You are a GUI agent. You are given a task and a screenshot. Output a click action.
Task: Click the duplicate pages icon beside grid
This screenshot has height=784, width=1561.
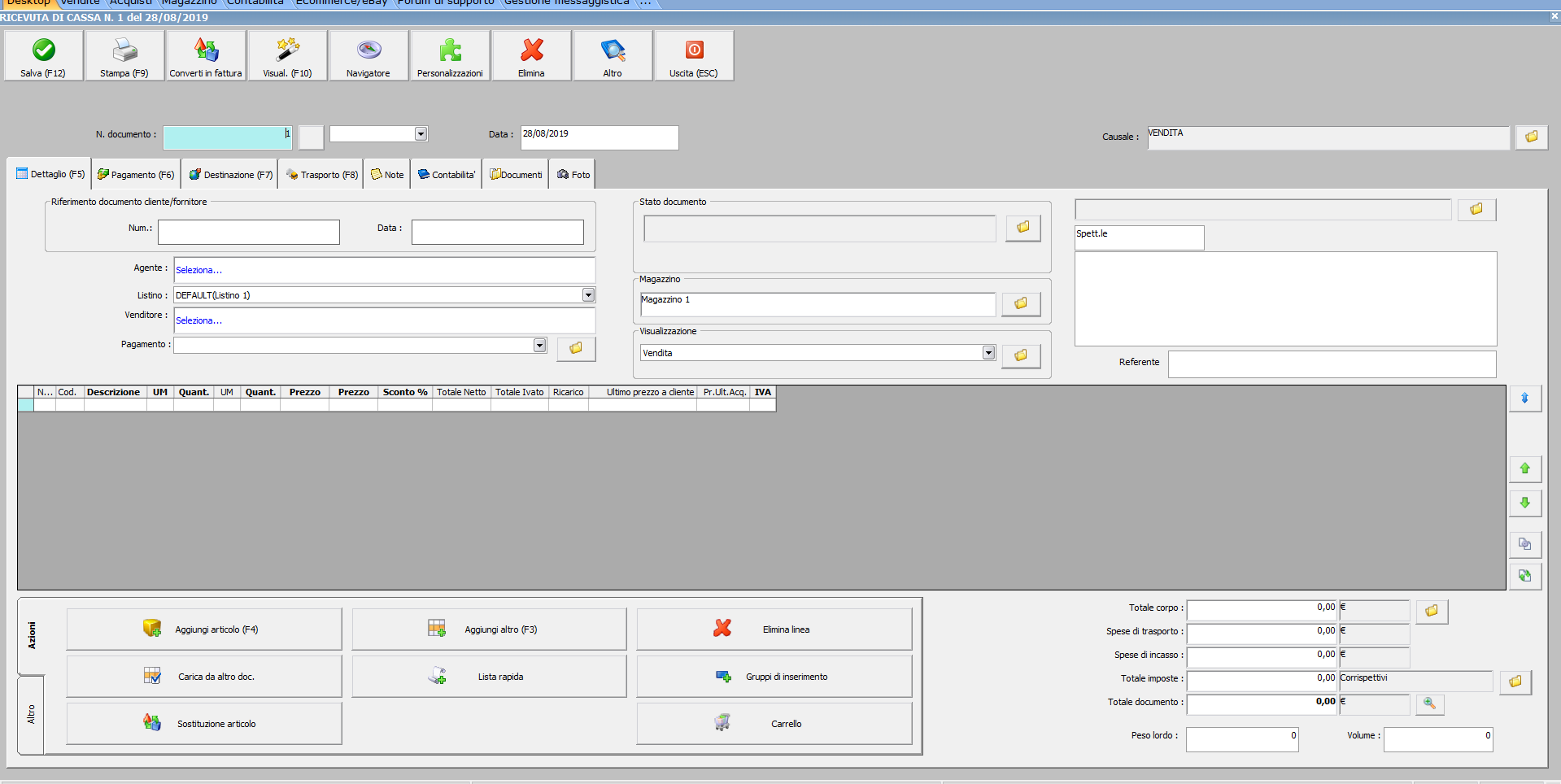1525,544
